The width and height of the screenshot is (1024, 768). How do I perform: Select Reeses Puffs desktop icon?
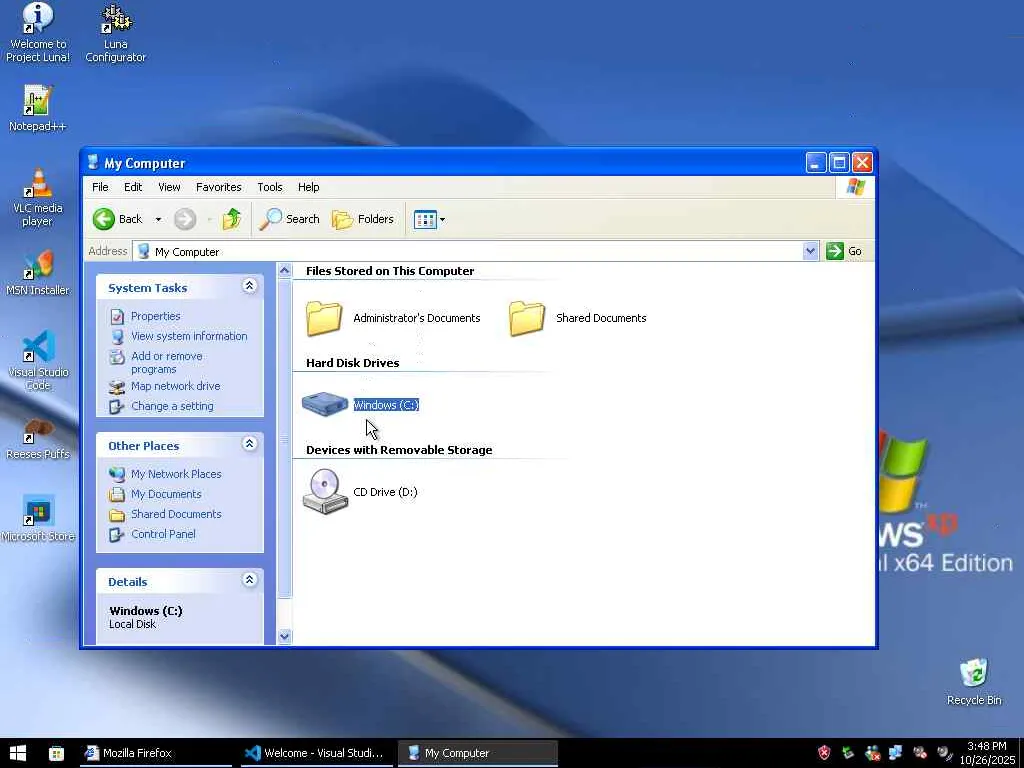(x=37, y=439)
